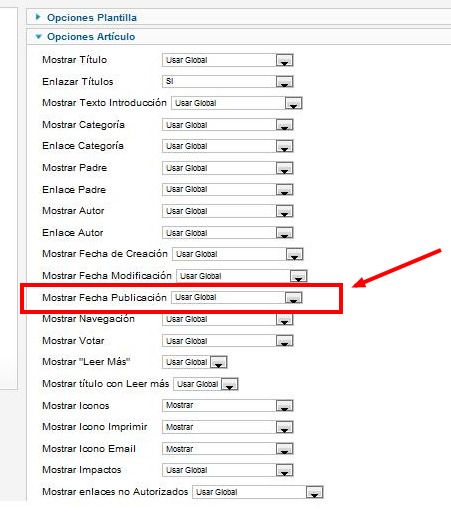This screenshot has height=522, width=451.
Task: Open the Mostrar Icono Imprimir dropdown
Action: pyautogui.click(x=228, y=427)
